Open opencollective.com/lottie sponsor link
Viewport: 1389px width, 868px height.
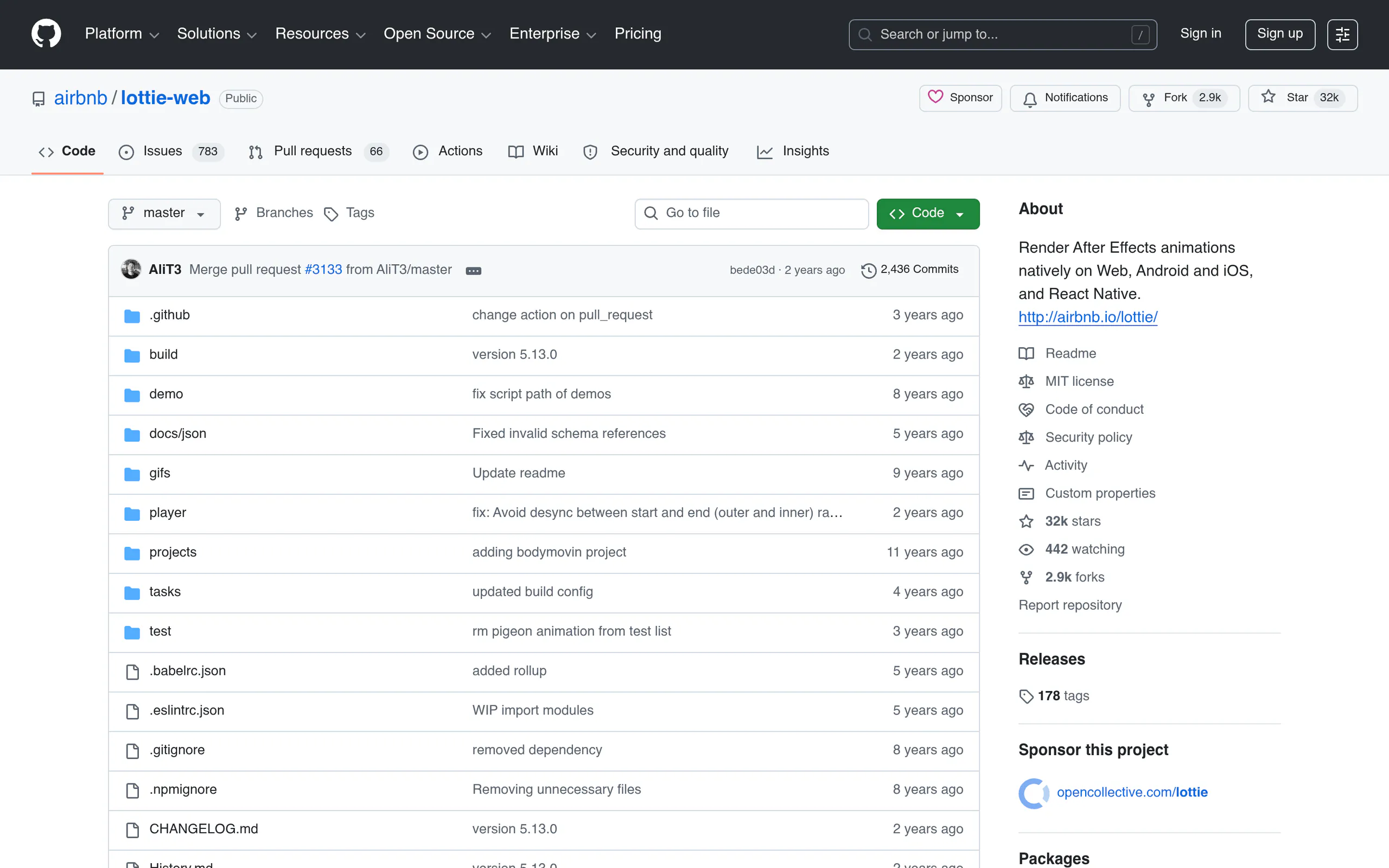pyautogui.click(x=1132, y=792)
